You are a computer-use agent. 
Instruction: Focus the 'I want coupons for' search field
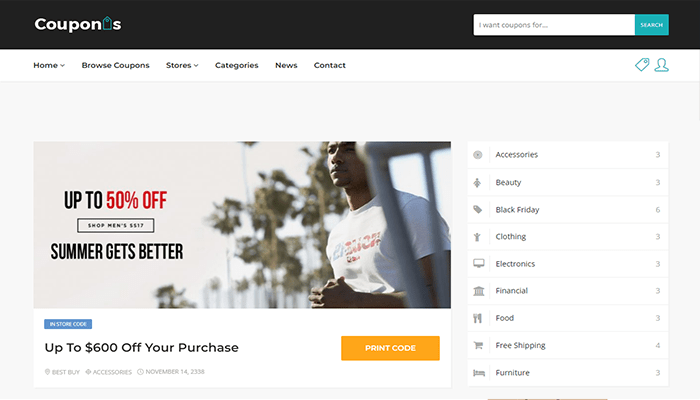[554, 25]
